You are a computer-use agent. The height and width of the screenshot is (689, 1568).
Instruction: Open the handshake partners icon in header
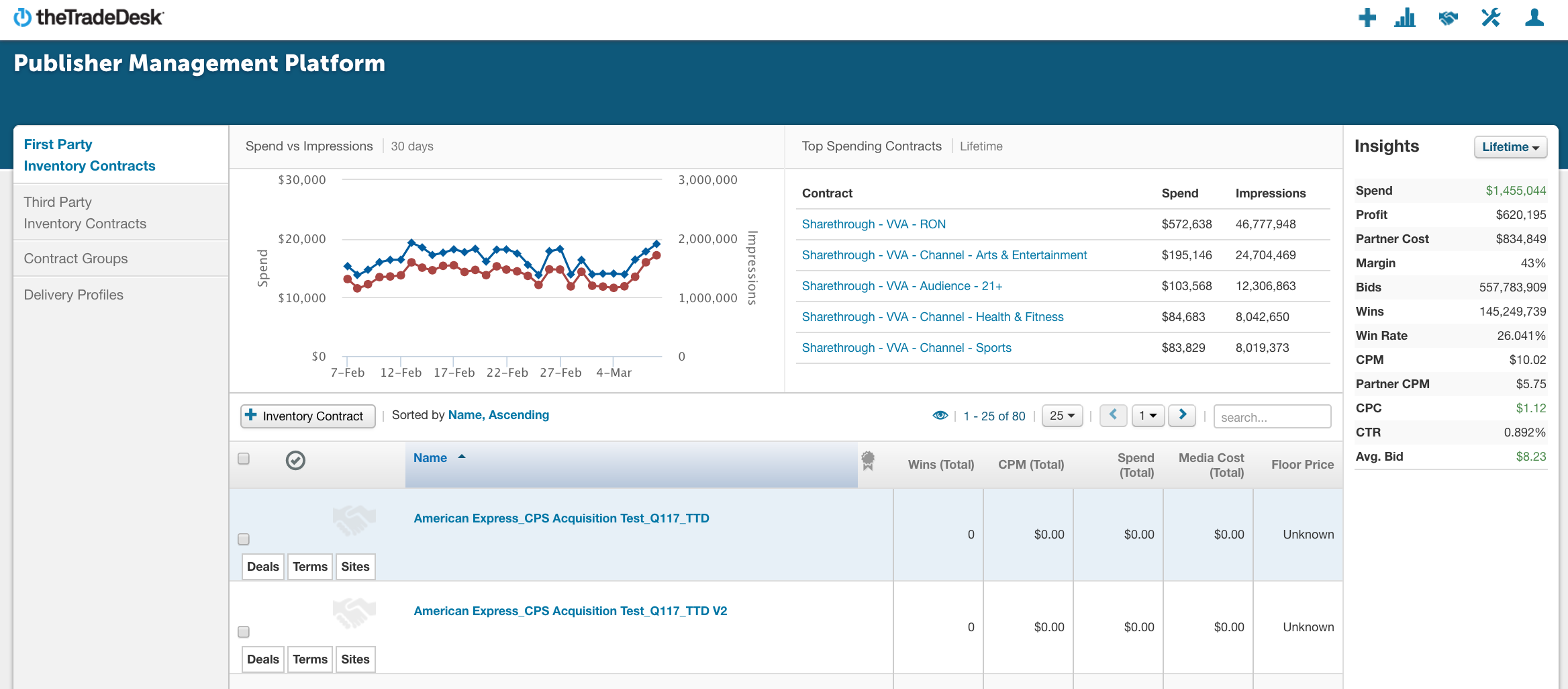tap(1449, 17)
